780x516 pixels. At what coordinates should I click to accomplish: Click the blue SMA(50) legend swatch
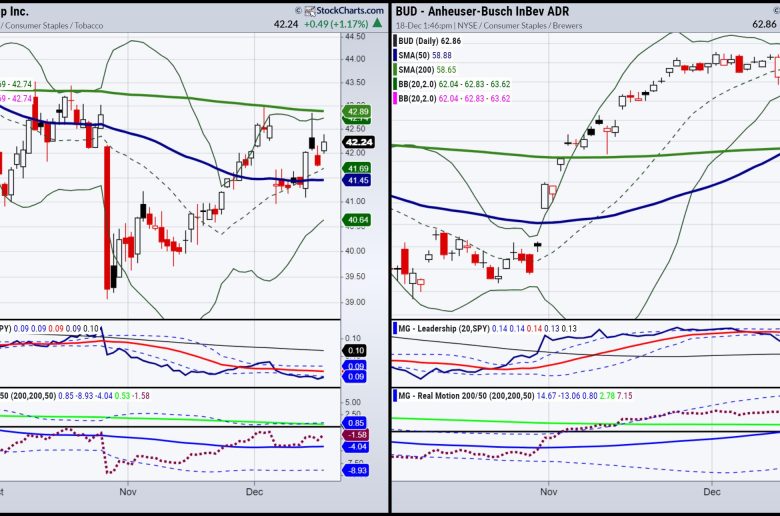(395, 55)
